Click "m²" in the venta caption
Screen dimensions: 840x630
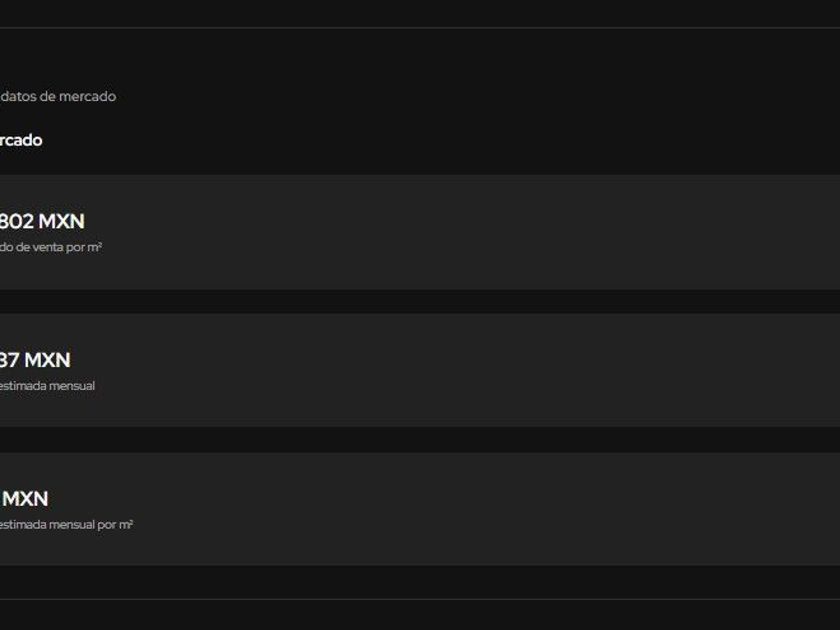95,247
